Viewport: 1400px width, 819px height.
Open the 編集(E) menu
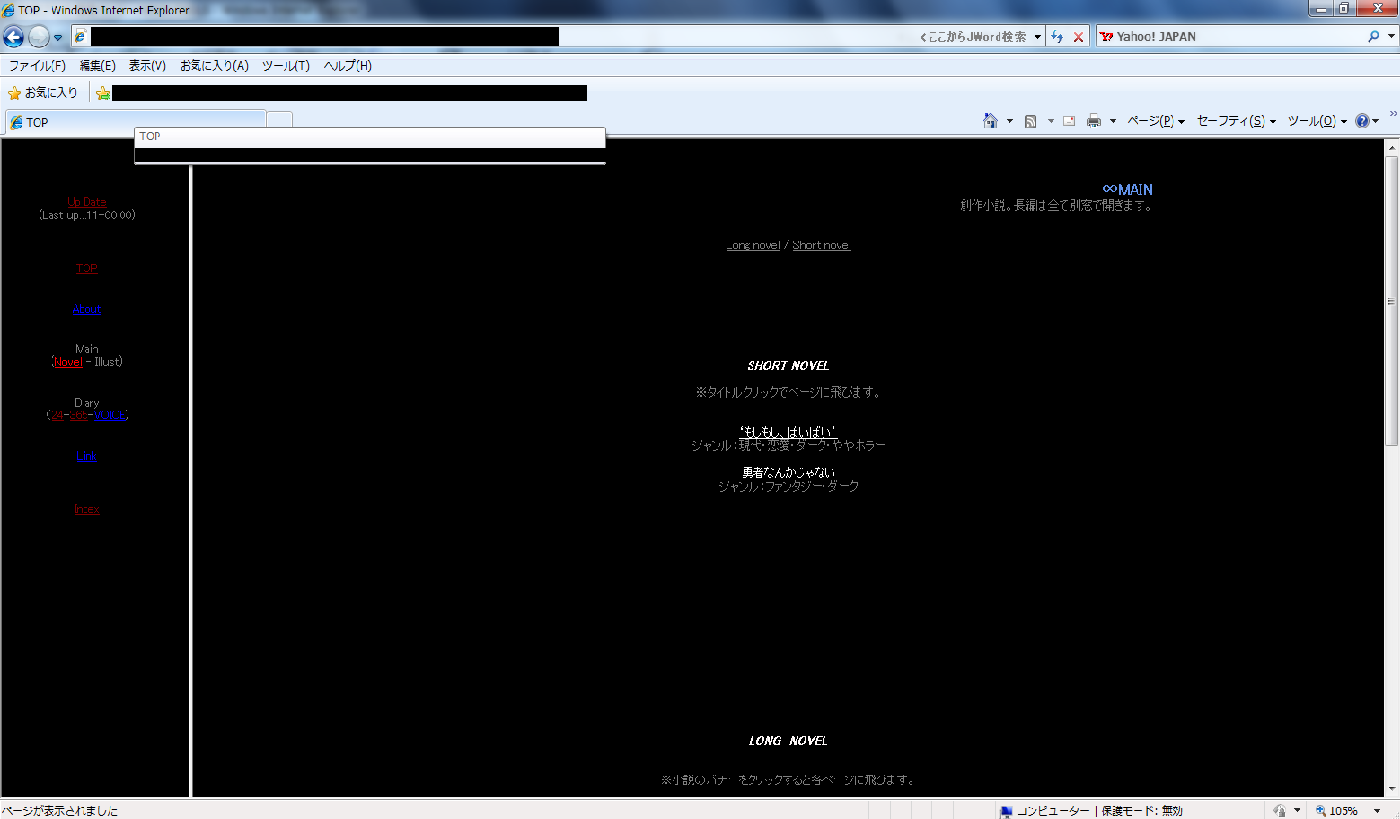click(x=97, y=66)
